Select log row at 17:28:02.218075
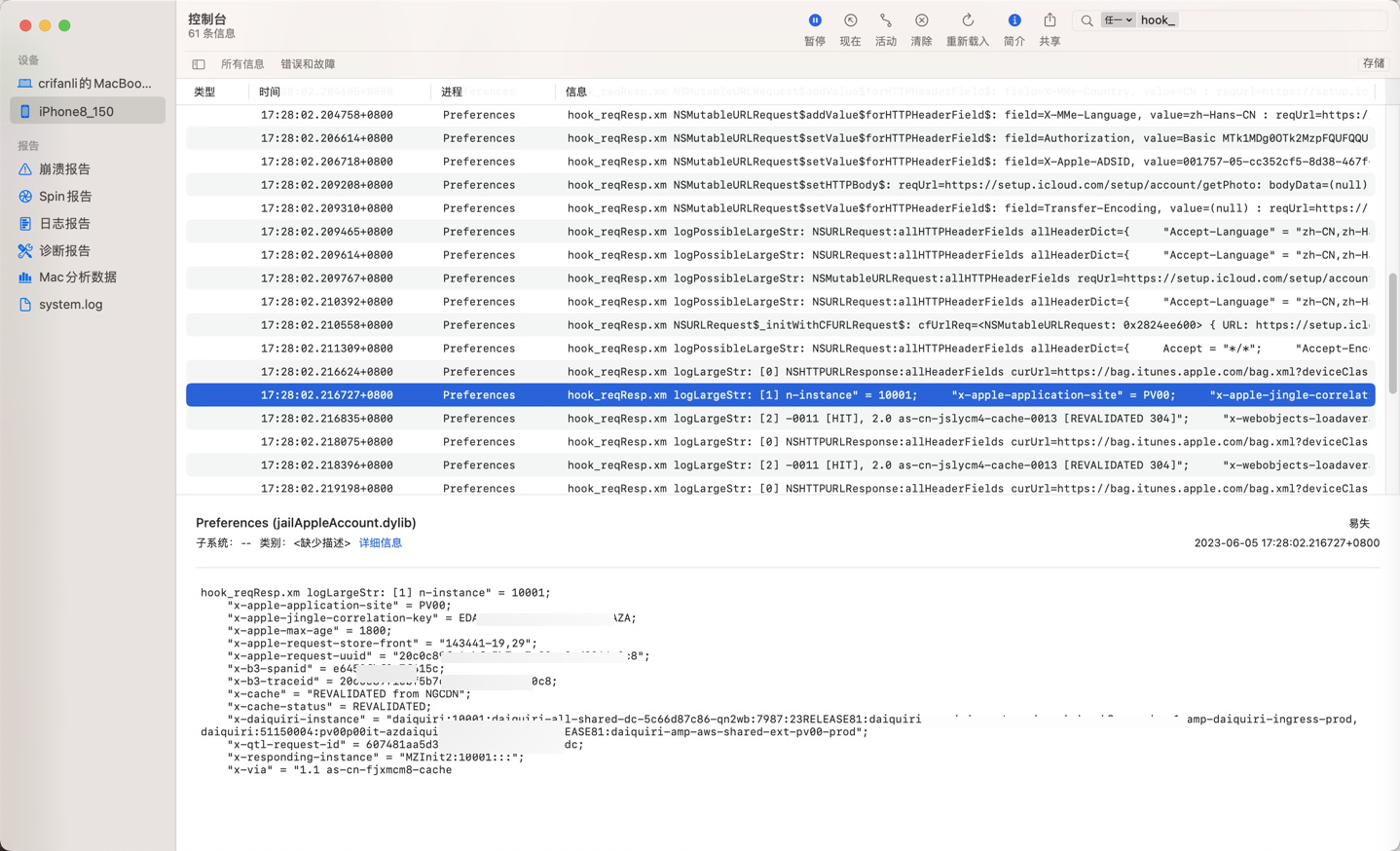The image size is (1400, 851). 780,442
